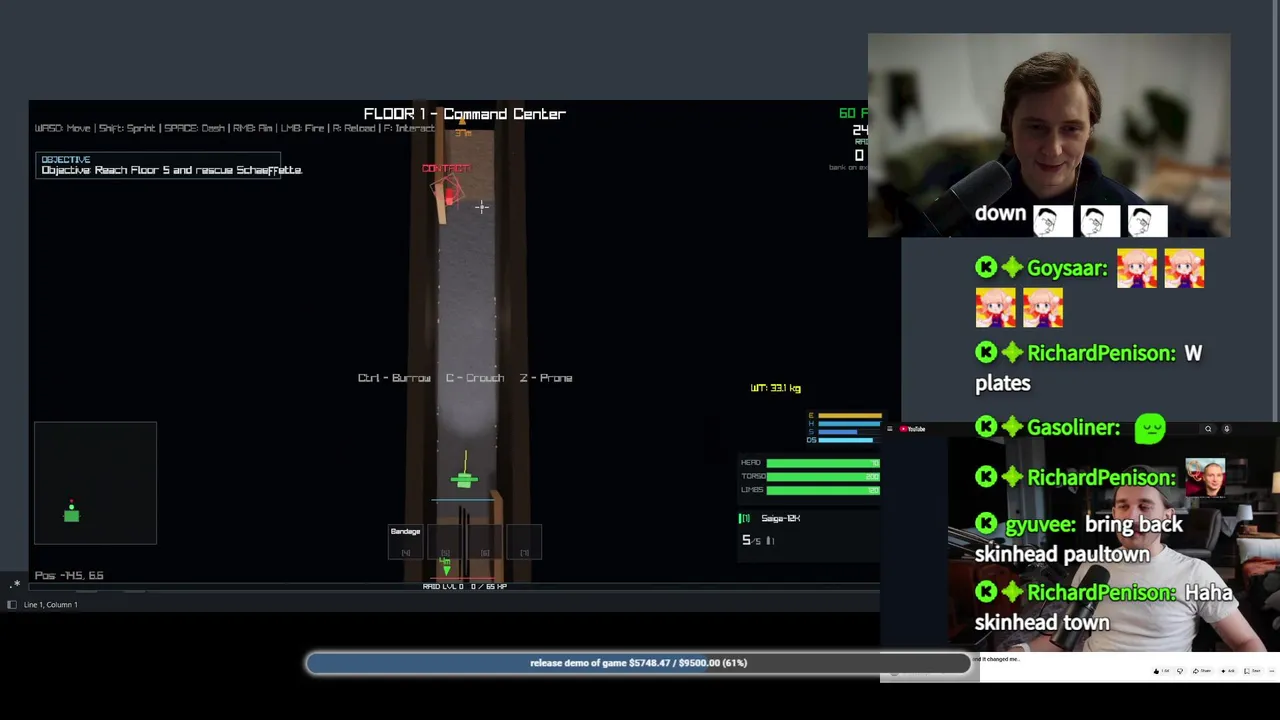Screen dimensions: 1280x720
Task: Click the green player character
Action: tap(464, 479)
